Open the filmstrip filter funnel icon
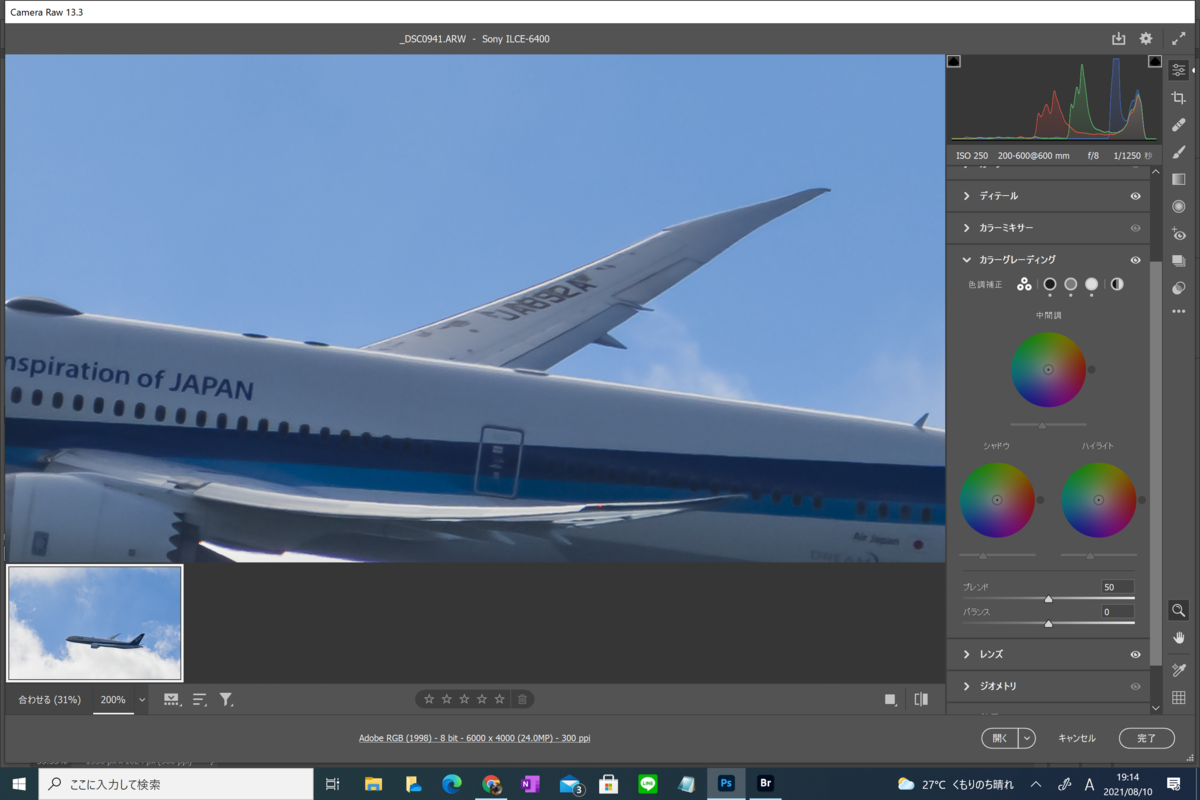 [x=226, y=700]
